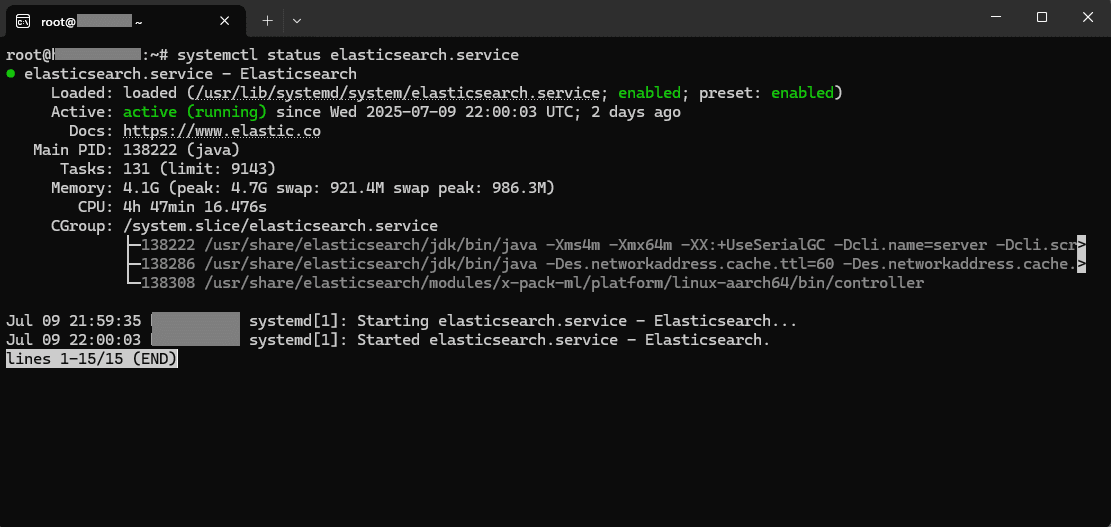Image resolution: width=1111 pixels, height=527 pixels.
Task: Click the truncation marker on the 138286 process line
Action: coord(1081,264)
